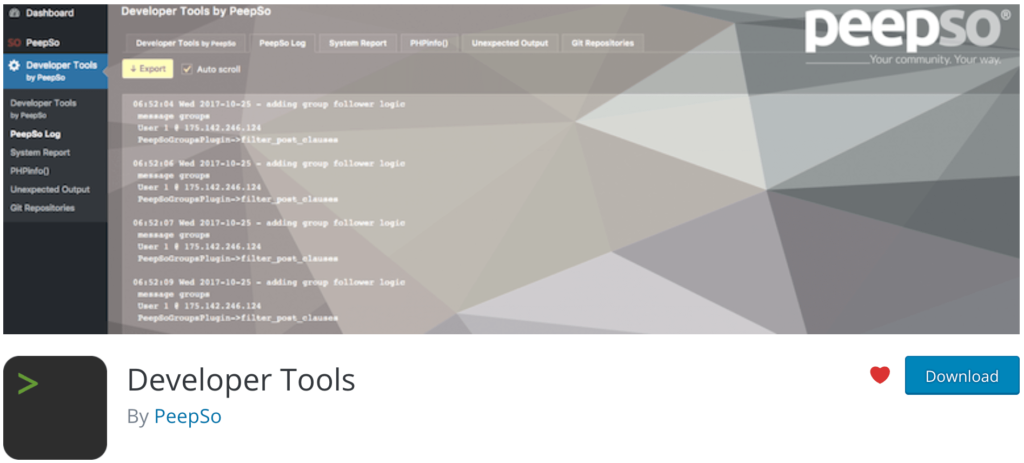Click the green terminal plugin icon
The image size is (1024, 463).
(55, 407)
